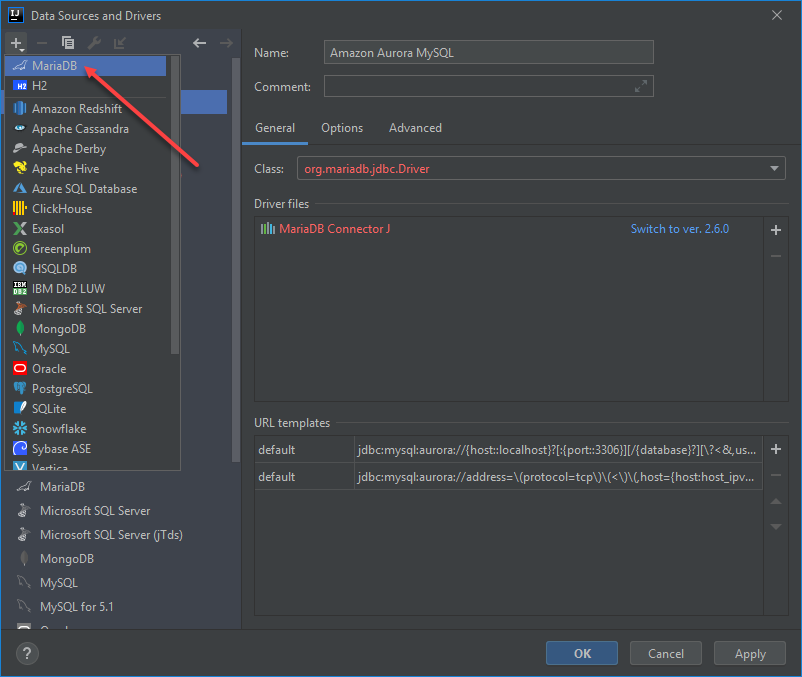Screen dimensions: 802x677
Task: Click the aurora://address URL template row
Action: tap(508, 477)
